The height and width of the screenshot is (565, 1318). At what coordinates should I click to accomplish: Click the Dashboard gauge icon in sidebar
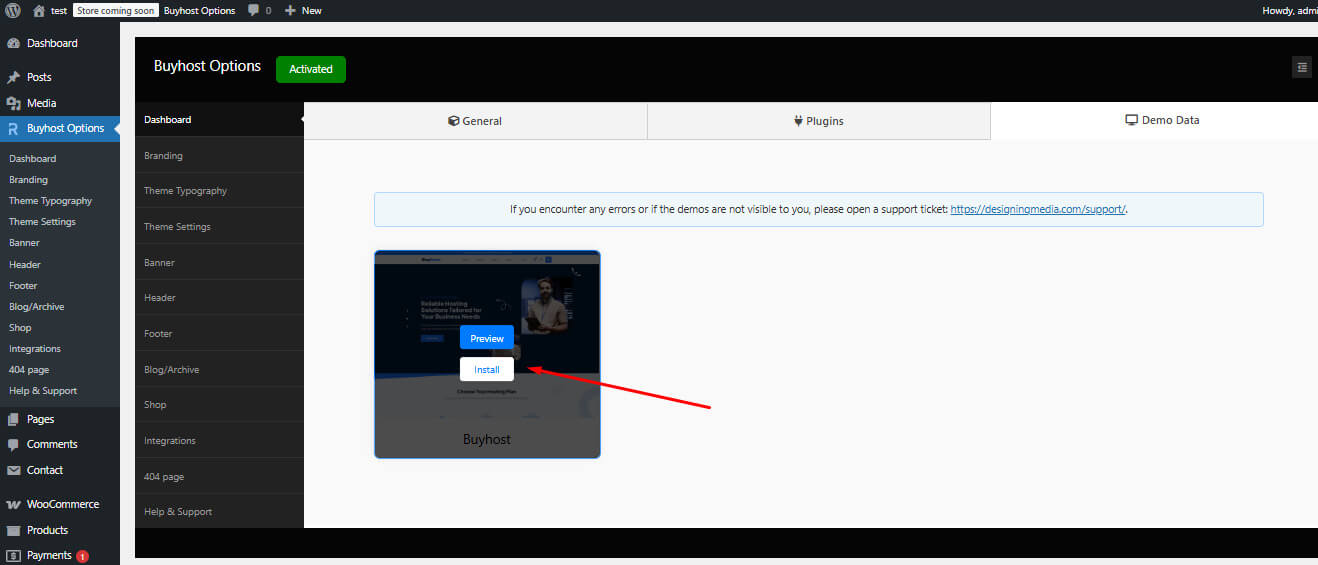pos(13,44)
